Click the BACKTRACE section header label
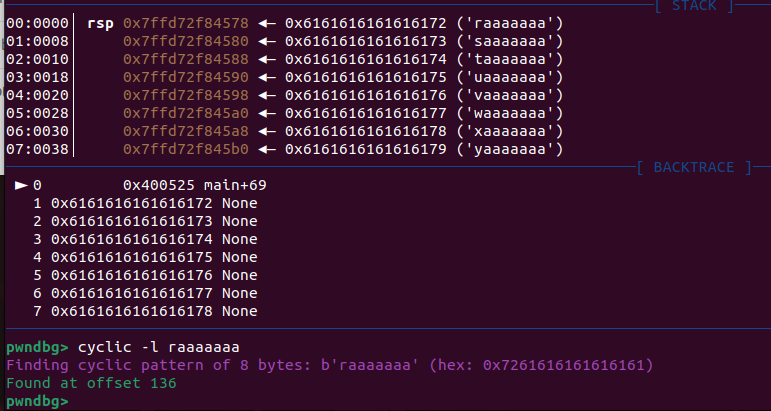The width and height of the screenshot is (771, 411). [693, 168]
